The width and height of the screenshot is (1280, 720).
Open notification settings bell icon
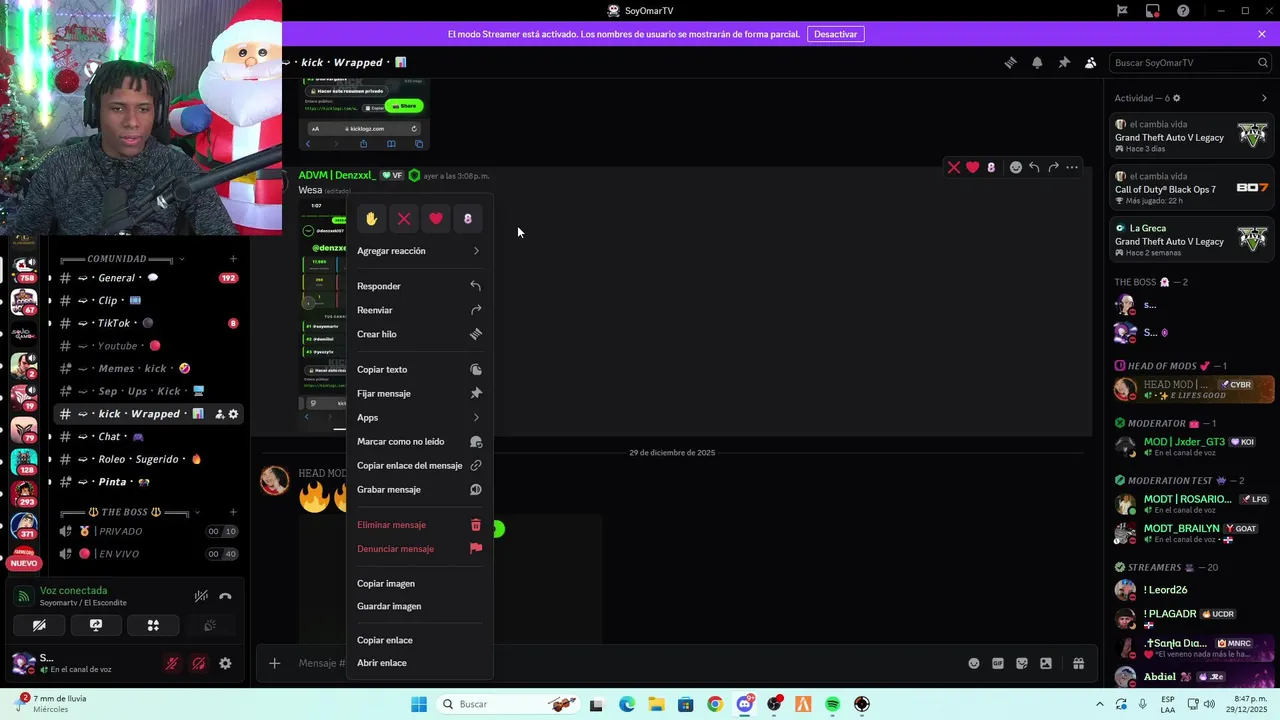pyautogui.click(x=1037, y=62)
